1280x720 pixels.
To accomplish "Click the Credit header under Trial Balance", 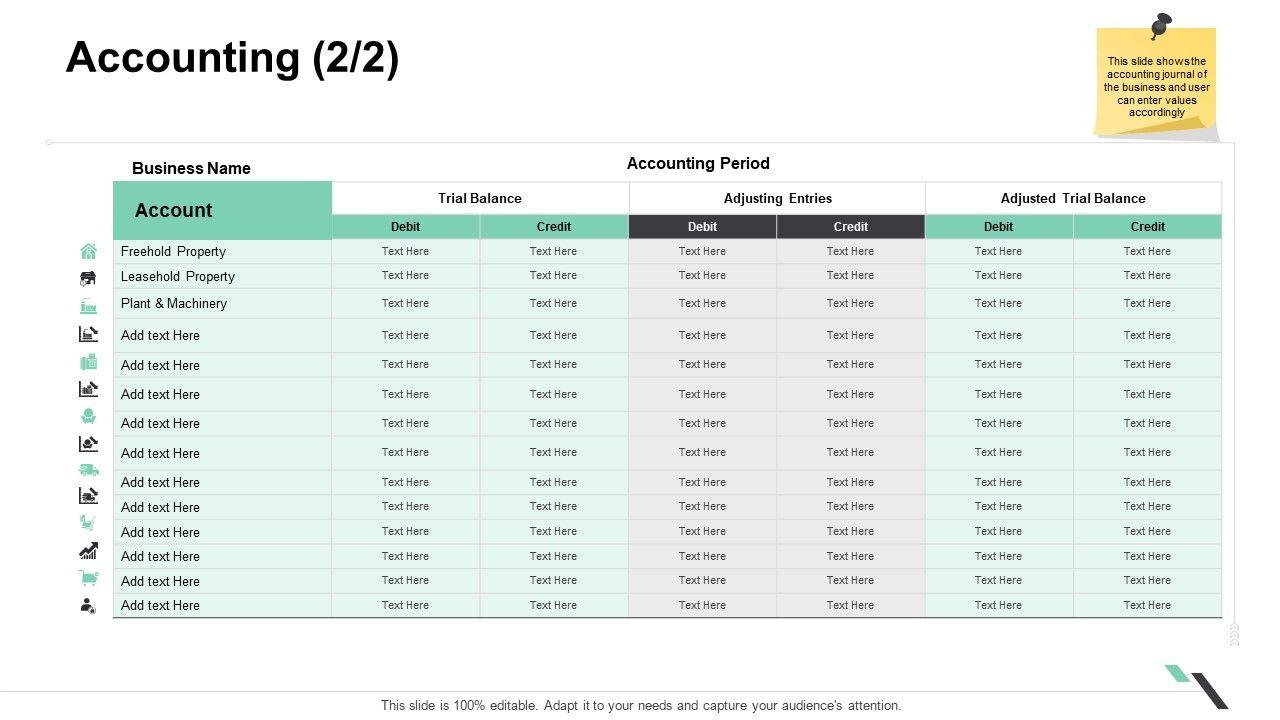I will click(554, 227).
